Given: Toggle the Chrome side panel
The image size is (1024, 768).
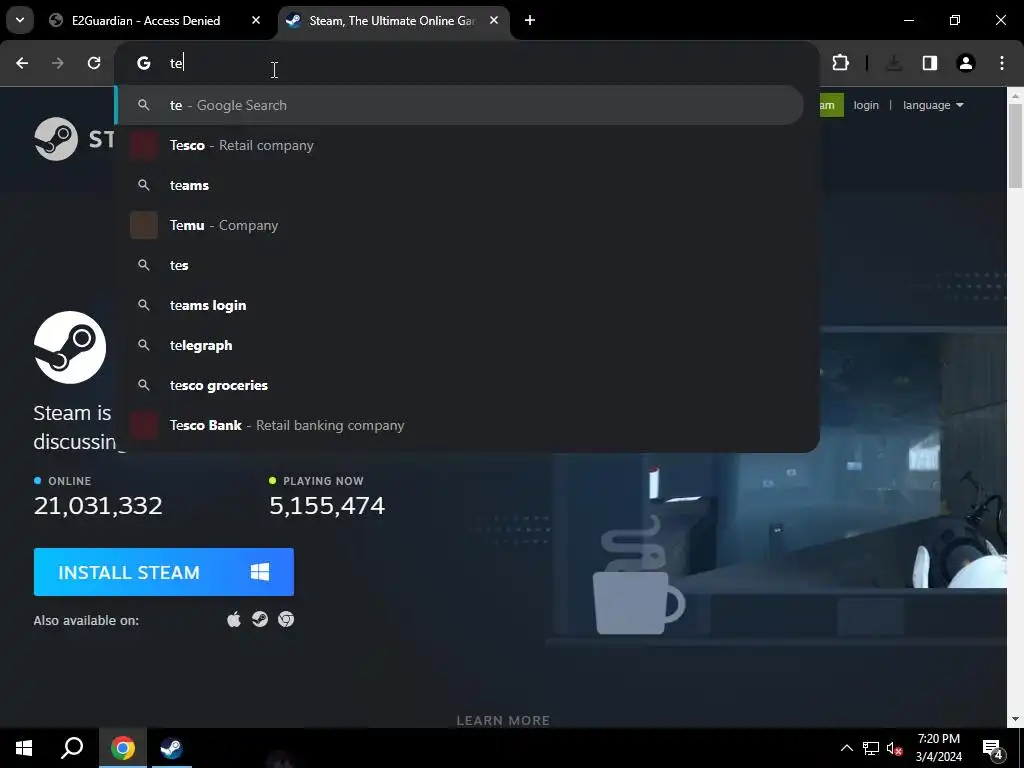Looking at the screenshot, I should pyautogui.click(x=930, y=63).
